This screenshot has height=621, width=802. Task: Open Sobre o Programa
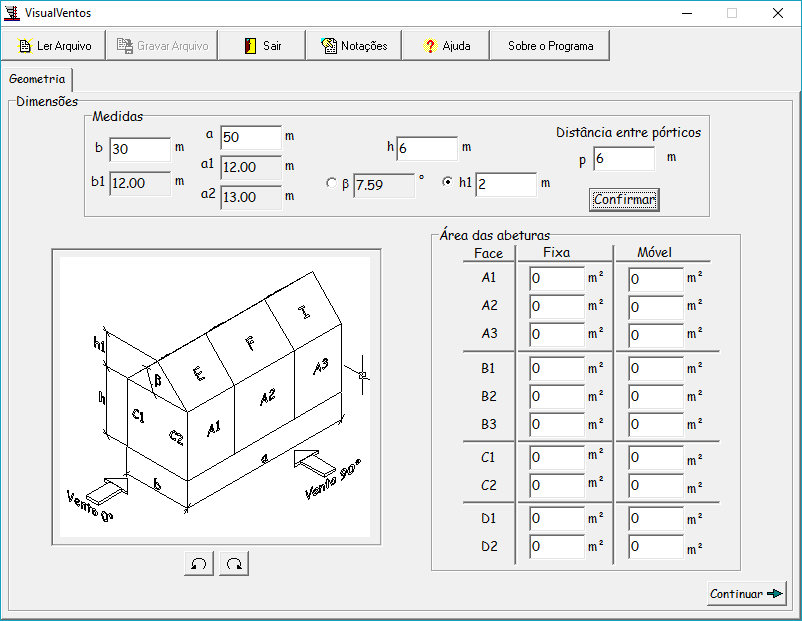point(550,46)
